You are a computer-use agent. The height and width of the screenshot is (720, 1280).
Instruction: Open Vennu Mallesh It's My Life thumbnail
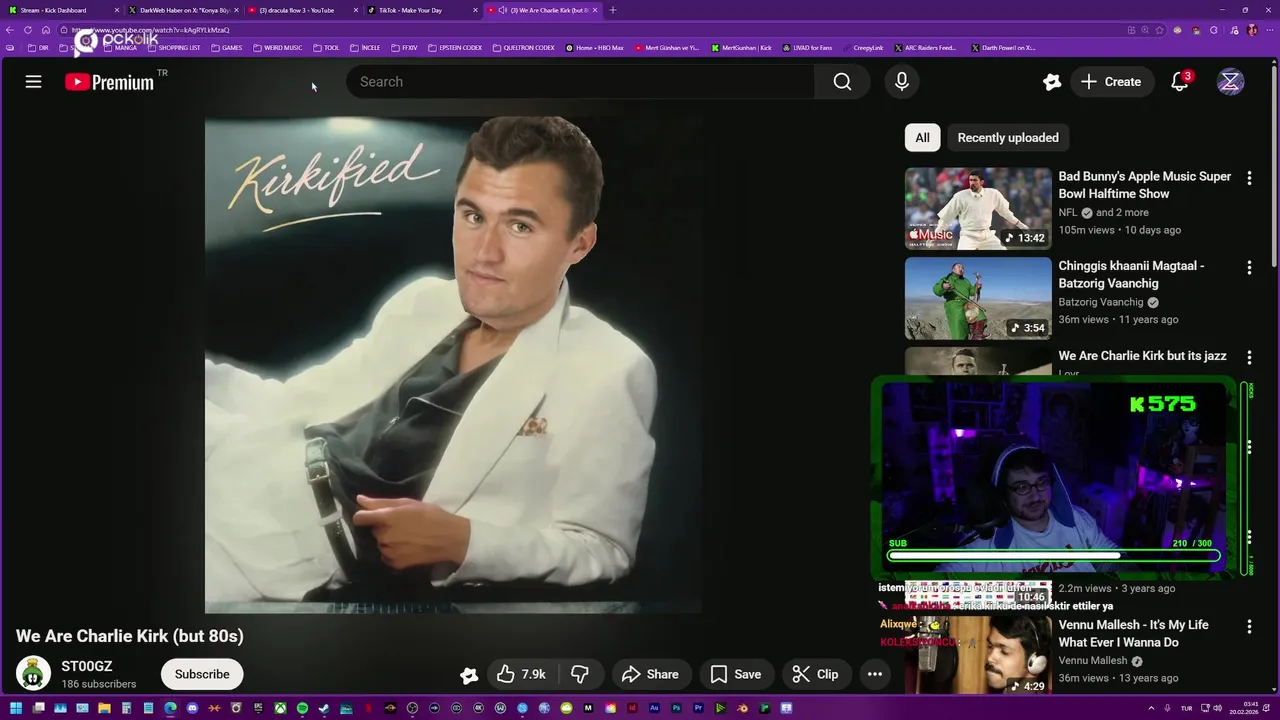(978, 655)
